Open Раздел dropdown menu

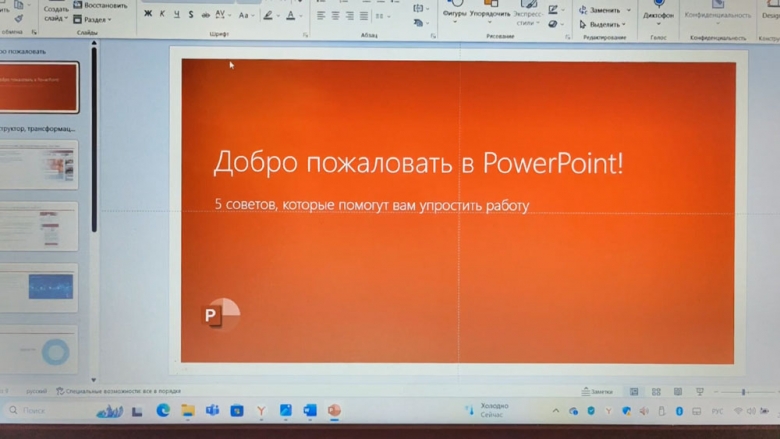coord(93,19)
